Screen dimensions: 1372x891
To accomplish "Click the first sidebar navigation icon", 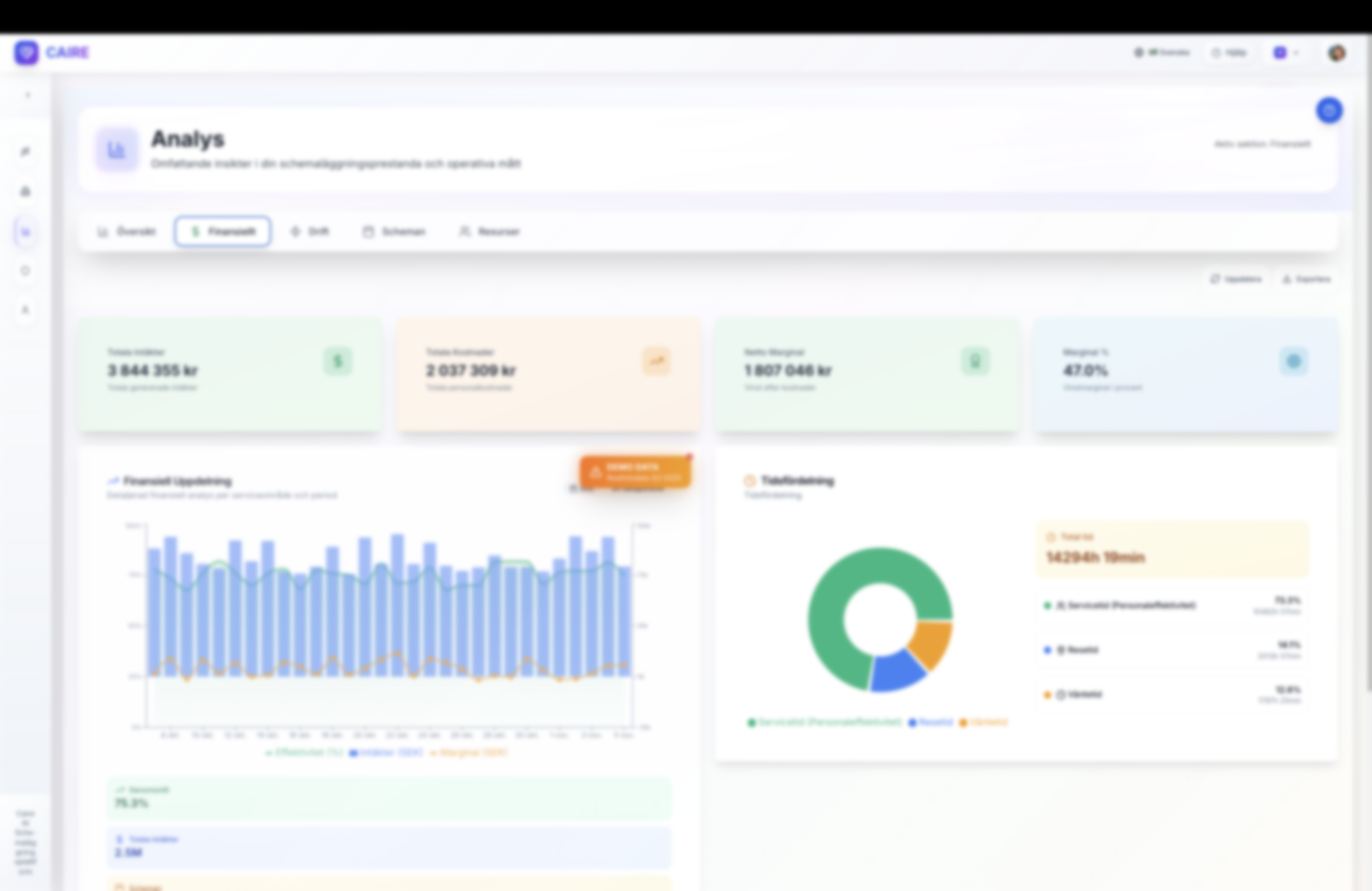I will point(25,152).
